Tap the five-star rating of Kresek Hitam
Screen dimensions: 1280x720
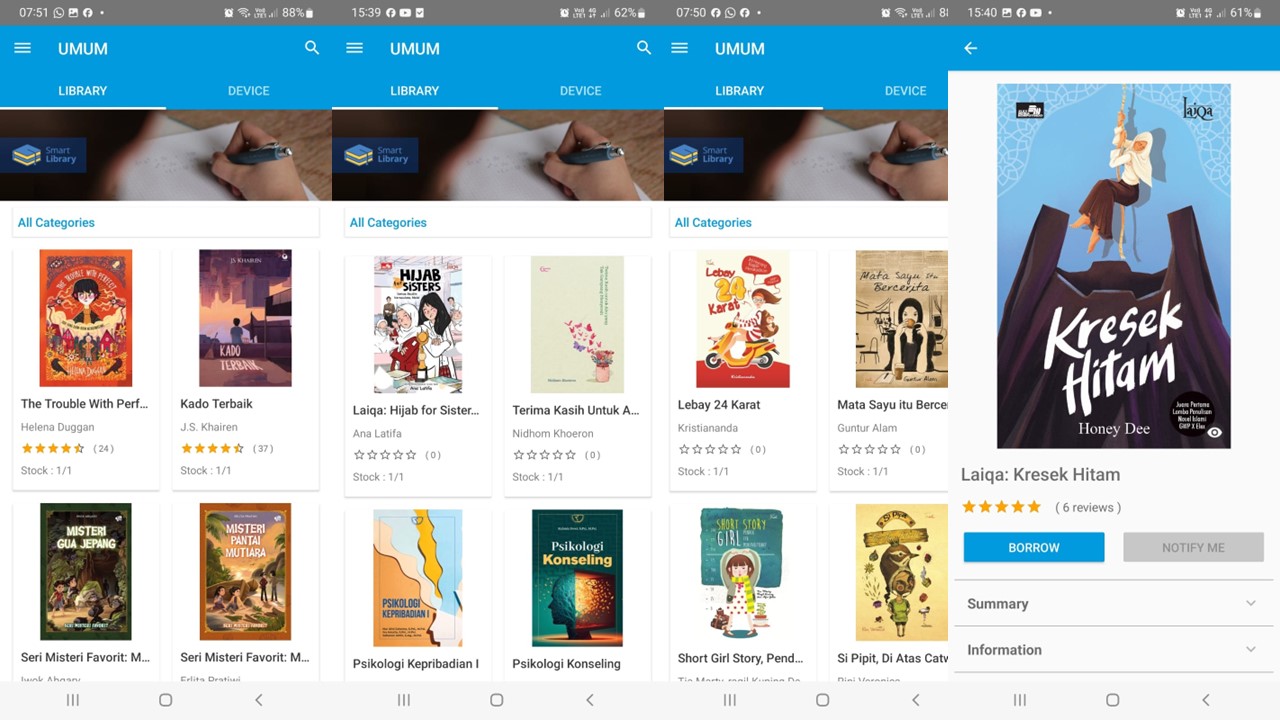[1001, 507]
